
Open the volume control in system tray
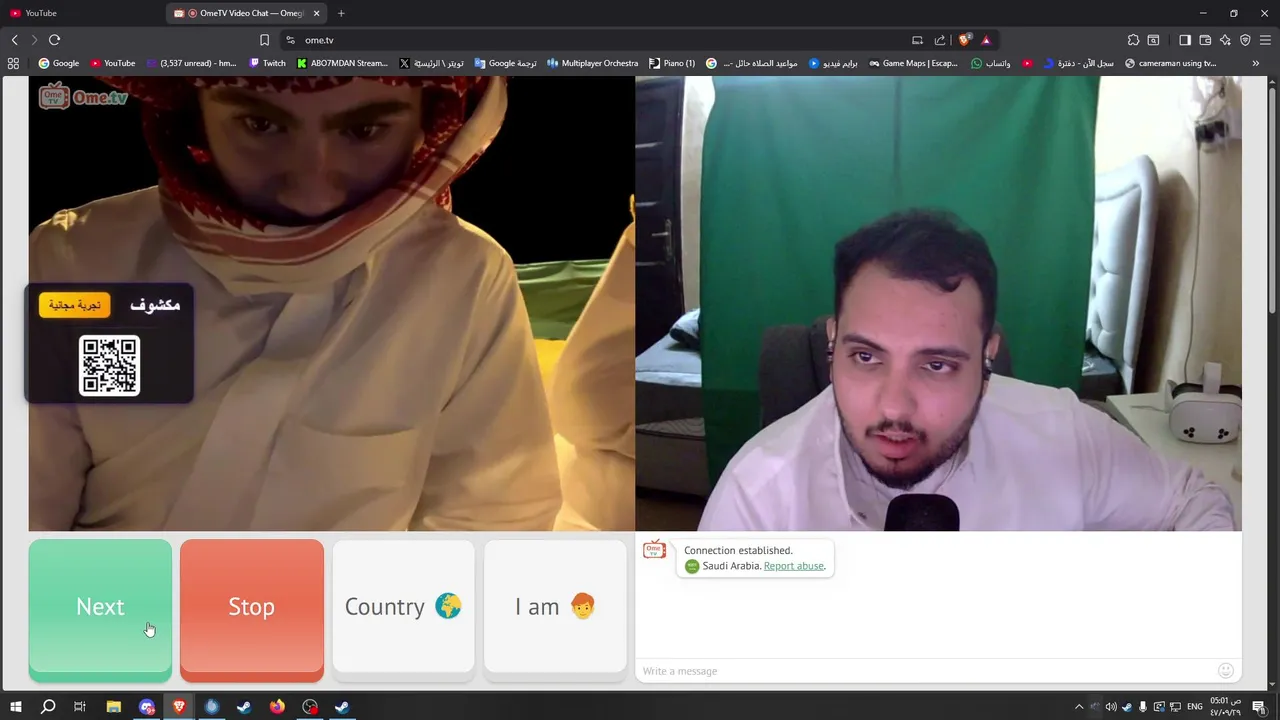coord(1111,707)
